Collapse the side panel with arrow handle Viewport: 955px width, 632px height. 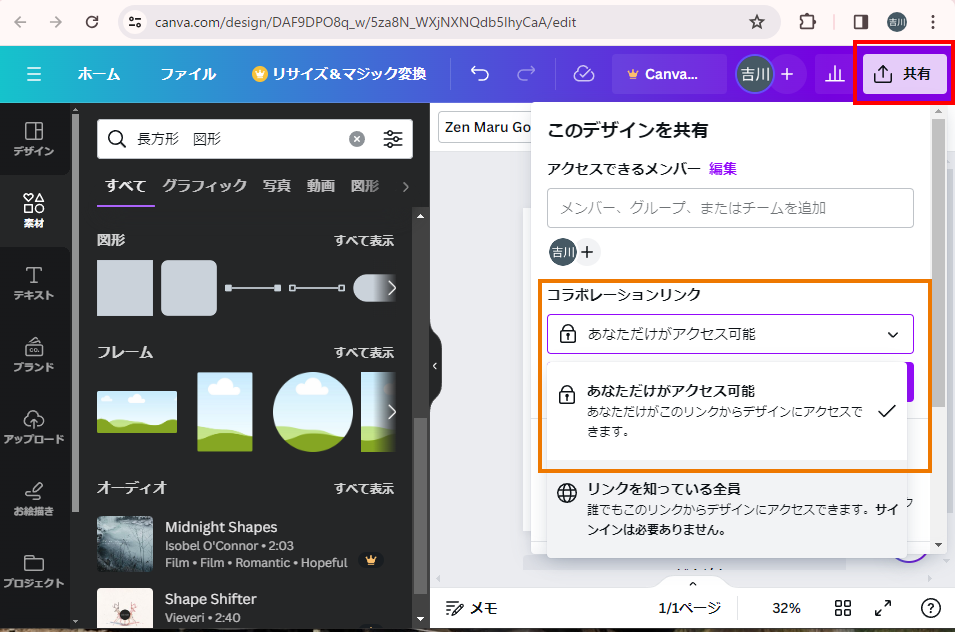[435, 366]
